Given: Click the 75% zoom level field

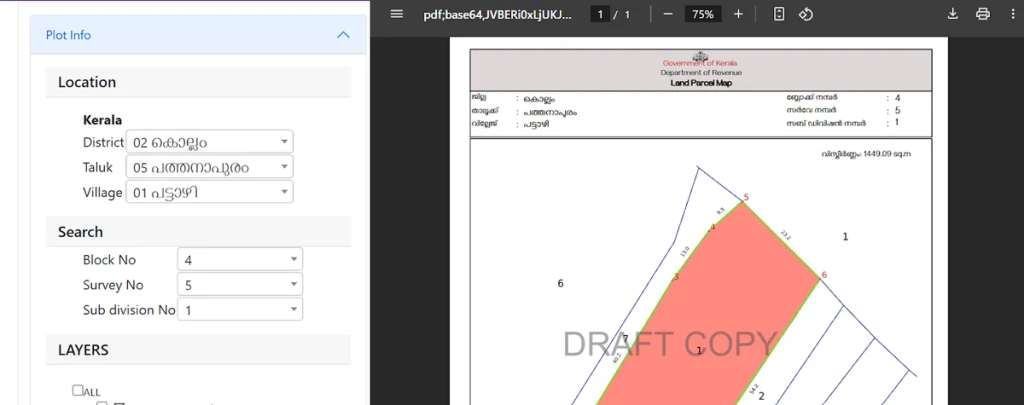Looking at the screenshot, I should click(x=702, y=14).
